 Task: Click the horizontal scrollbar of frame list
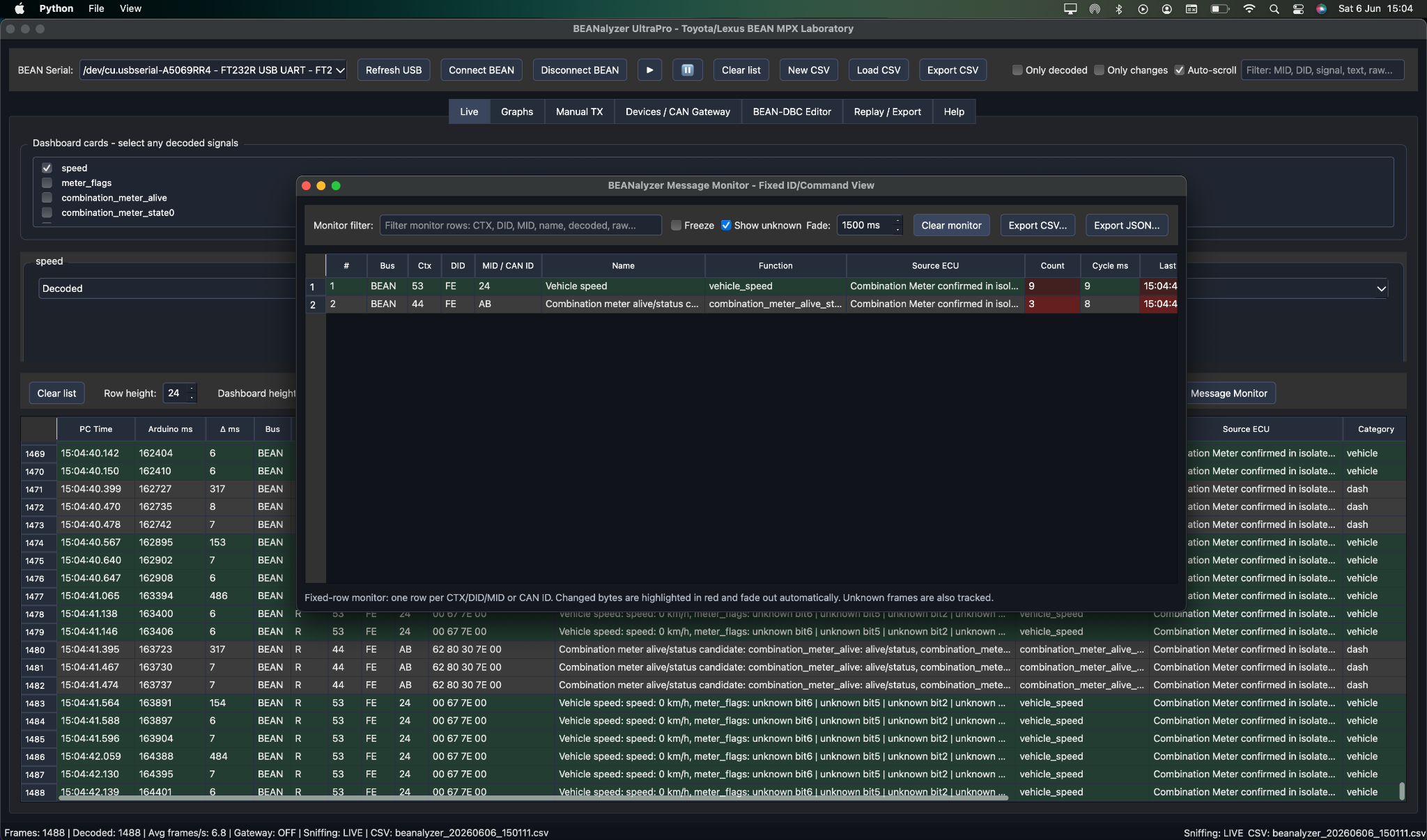click(533, 798)
